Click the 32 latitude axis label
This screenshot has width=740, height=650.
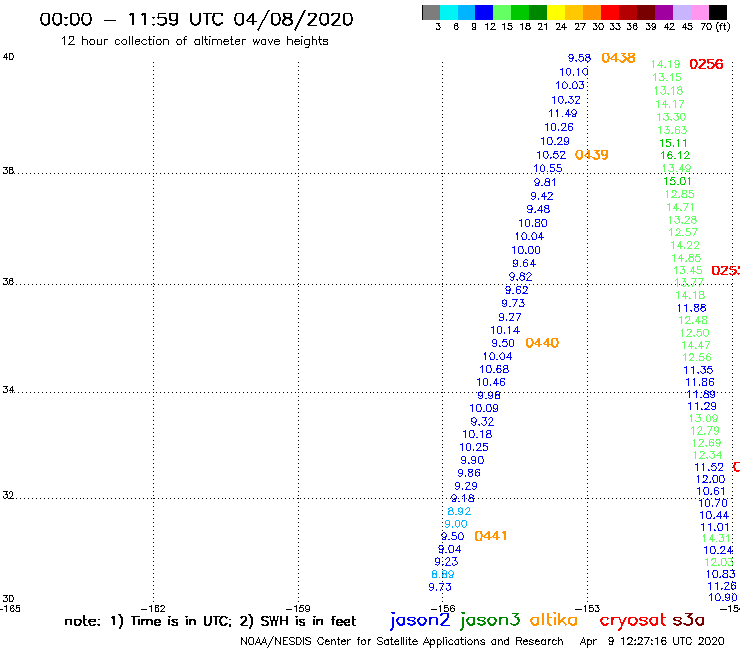[x=8, y=496]
